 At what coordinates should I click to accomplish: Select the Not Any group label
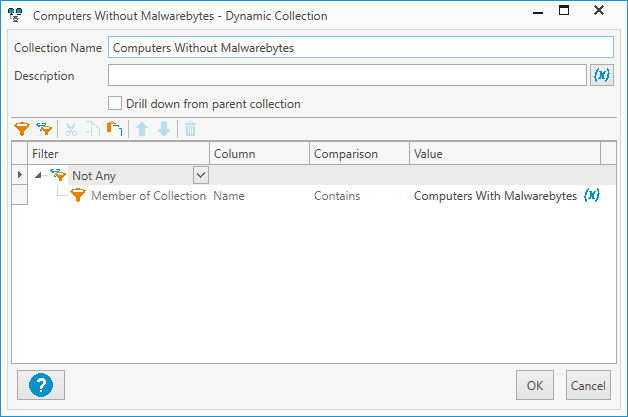coord(94,175)
